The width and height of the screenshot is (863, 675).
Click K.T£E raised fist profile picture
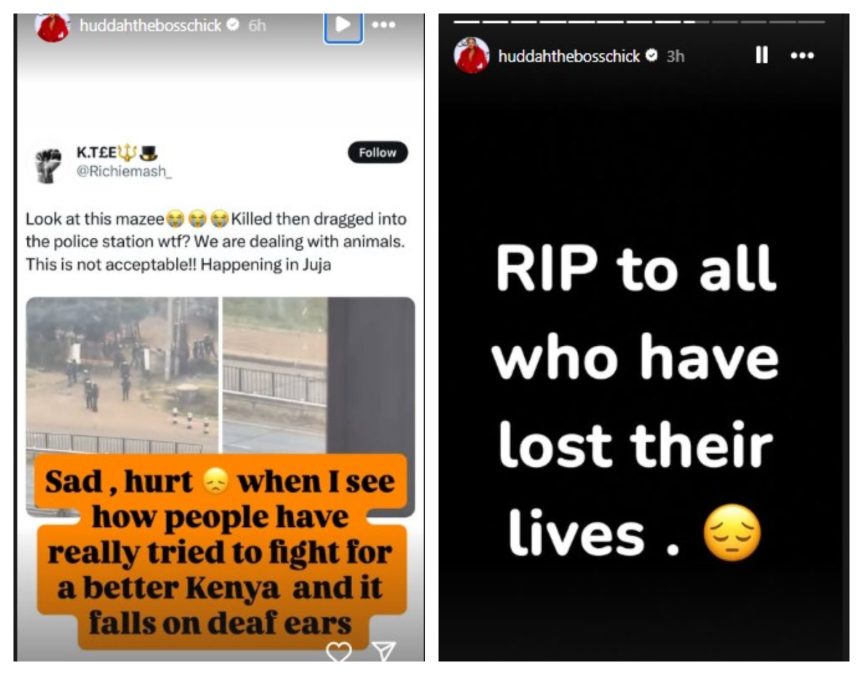(48, 164)
